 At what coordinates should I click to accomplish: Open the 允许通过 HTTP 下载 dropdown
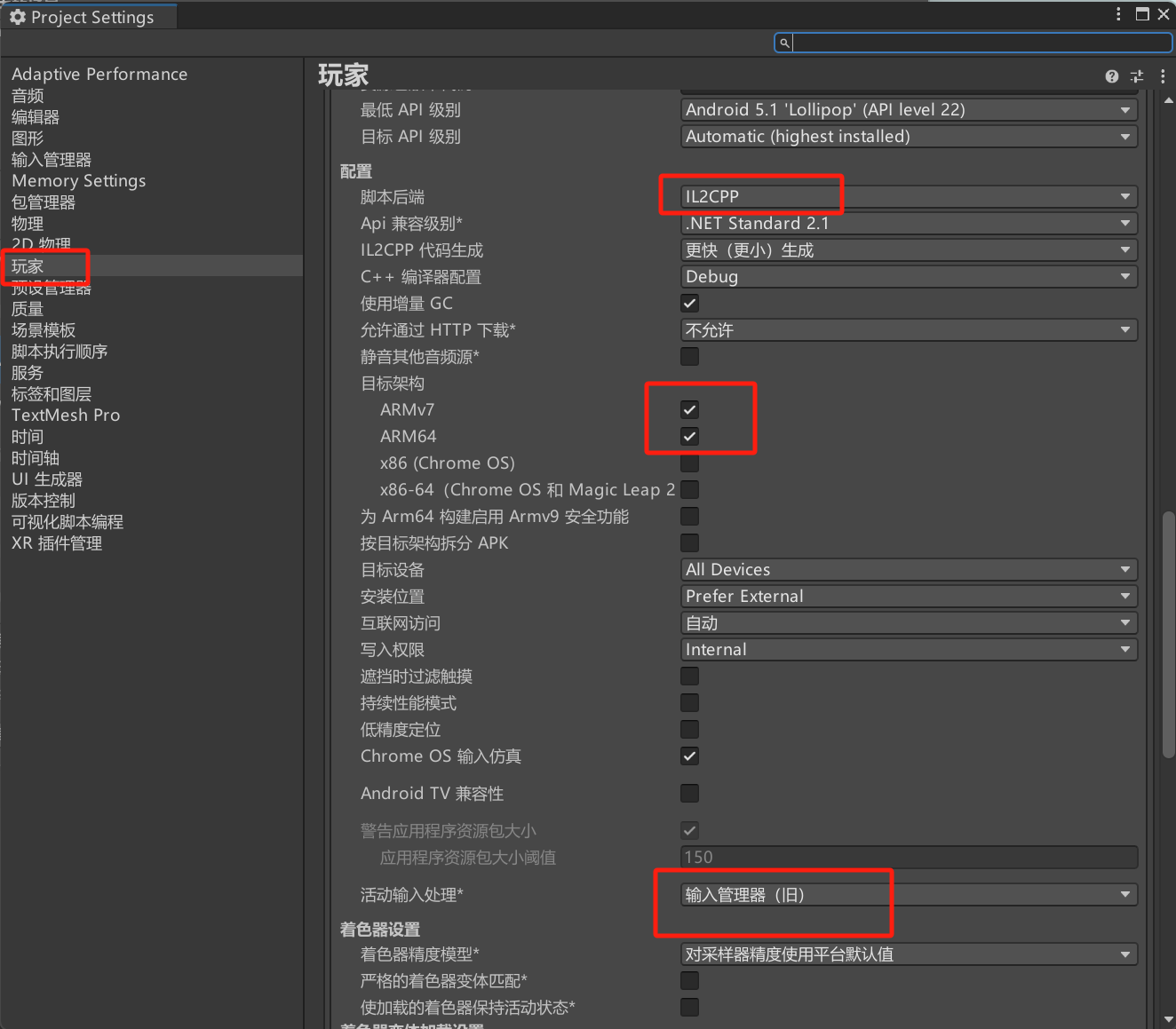(908, 329)
